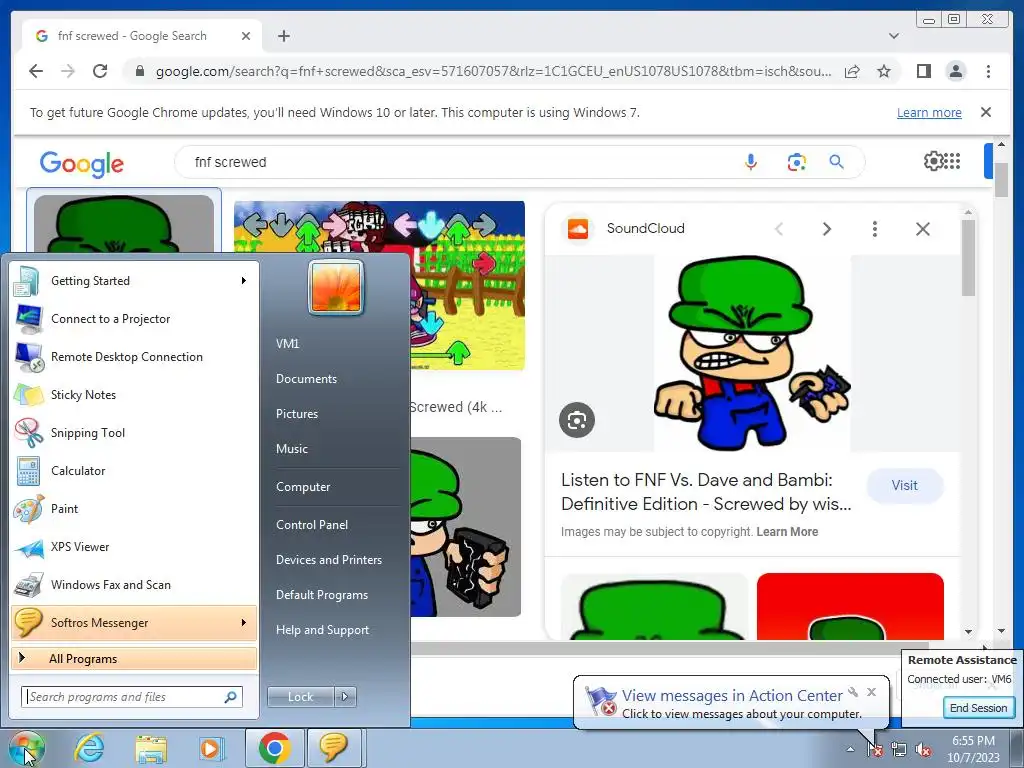Open Windows Media Player from taskbar
This screenshot has width=1024, height=768.
point(211,748)
